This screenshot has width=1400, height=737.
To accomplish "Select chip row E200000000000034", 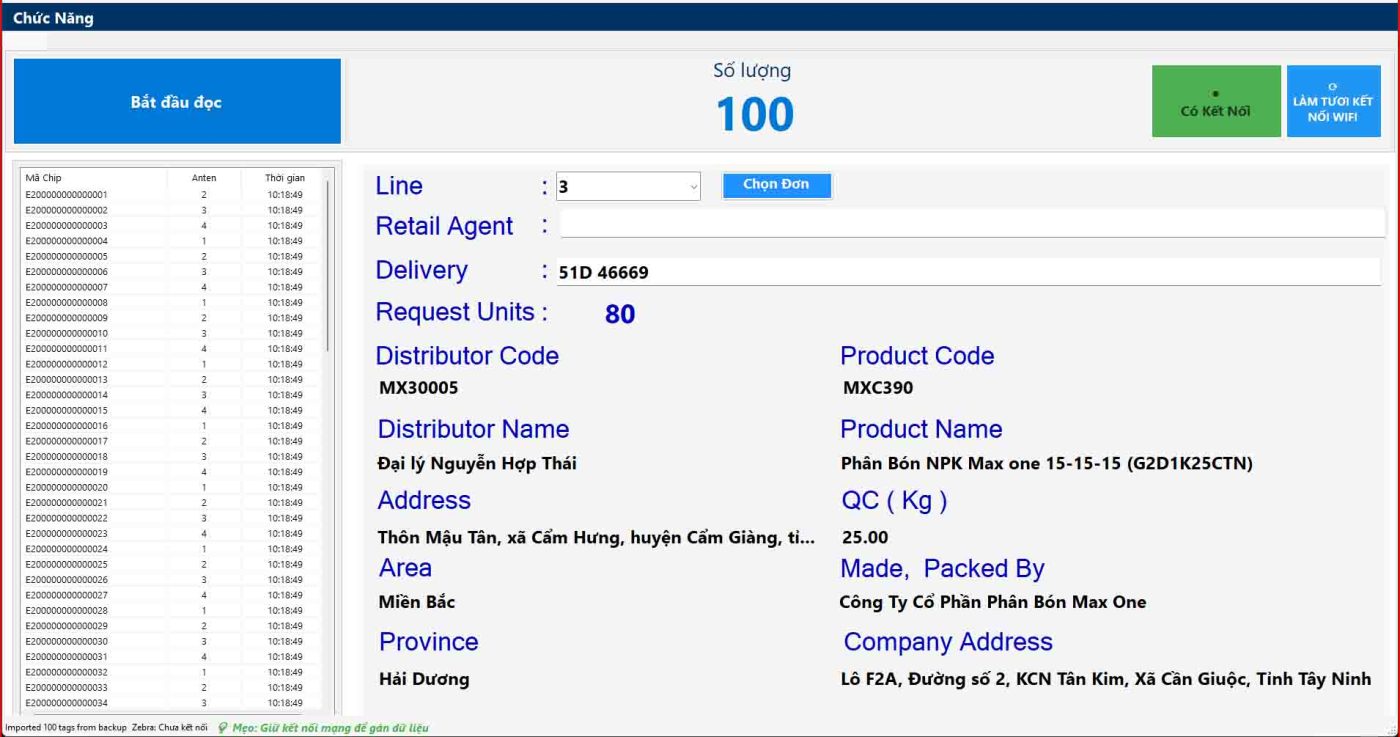I will pyautogui.click(x=66, y=703).
